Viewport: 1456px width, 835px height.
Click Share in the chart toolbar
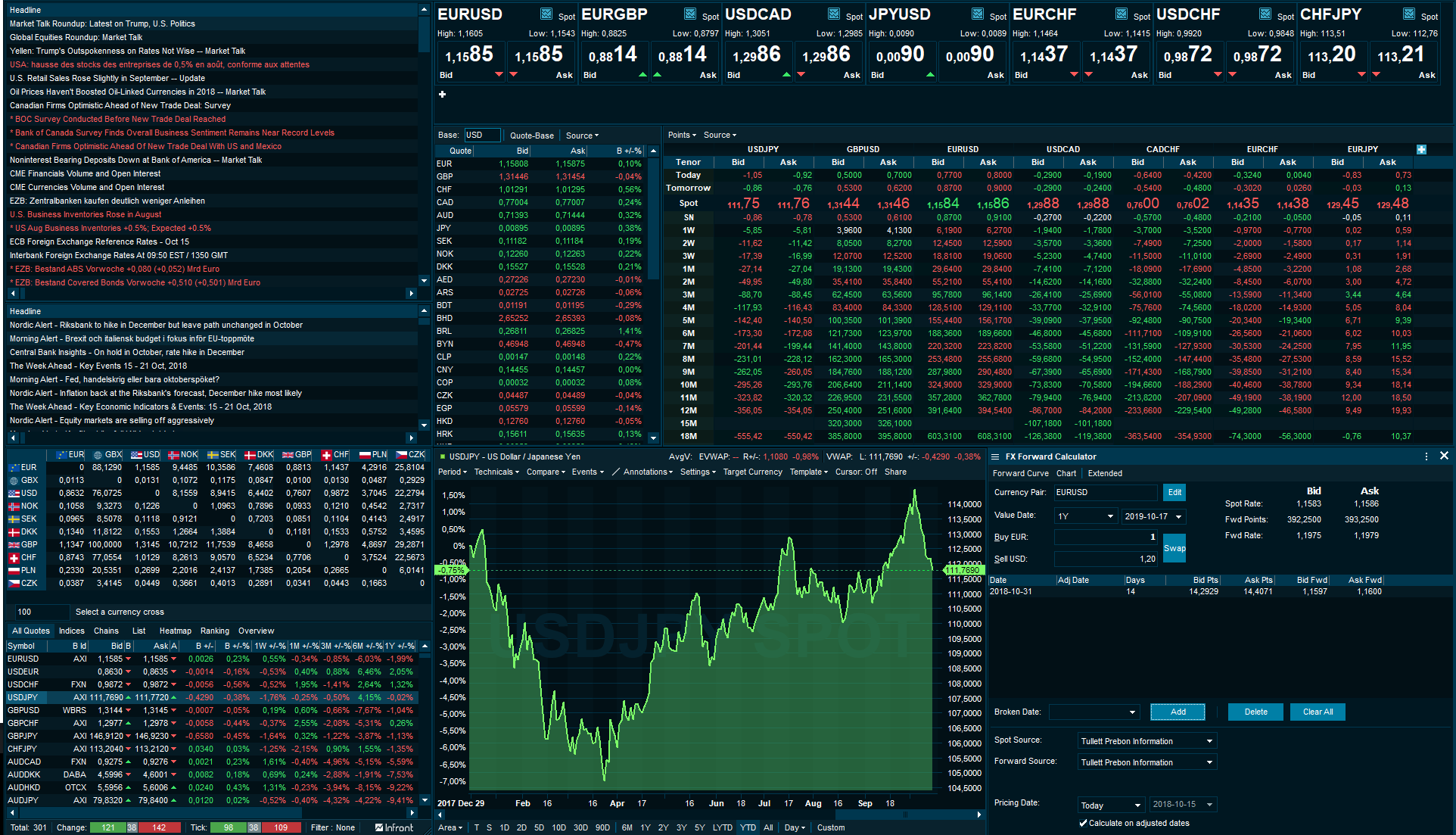click(895, 472)
